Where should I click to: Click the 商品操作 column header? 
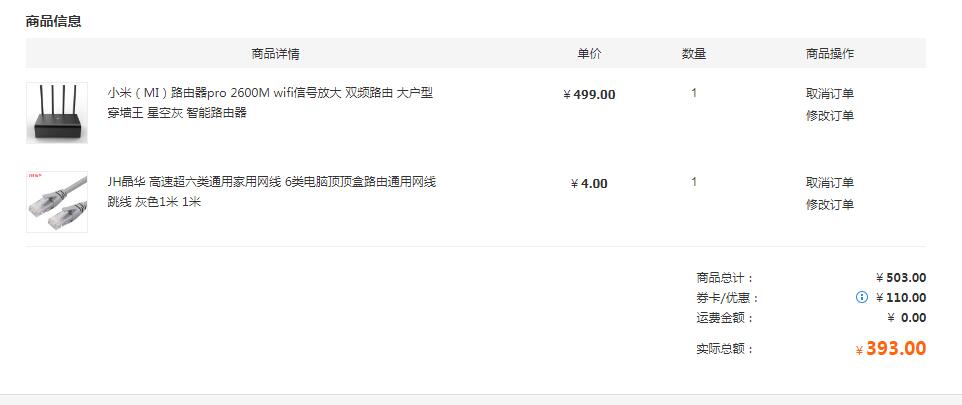point(829,54)
